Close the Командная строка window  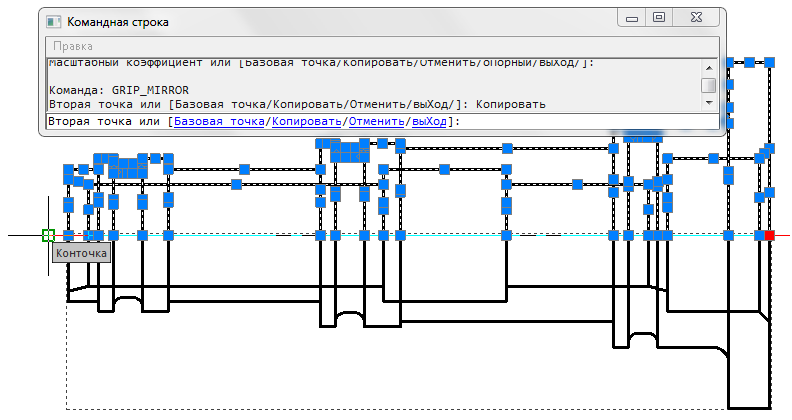coord(696,18)
